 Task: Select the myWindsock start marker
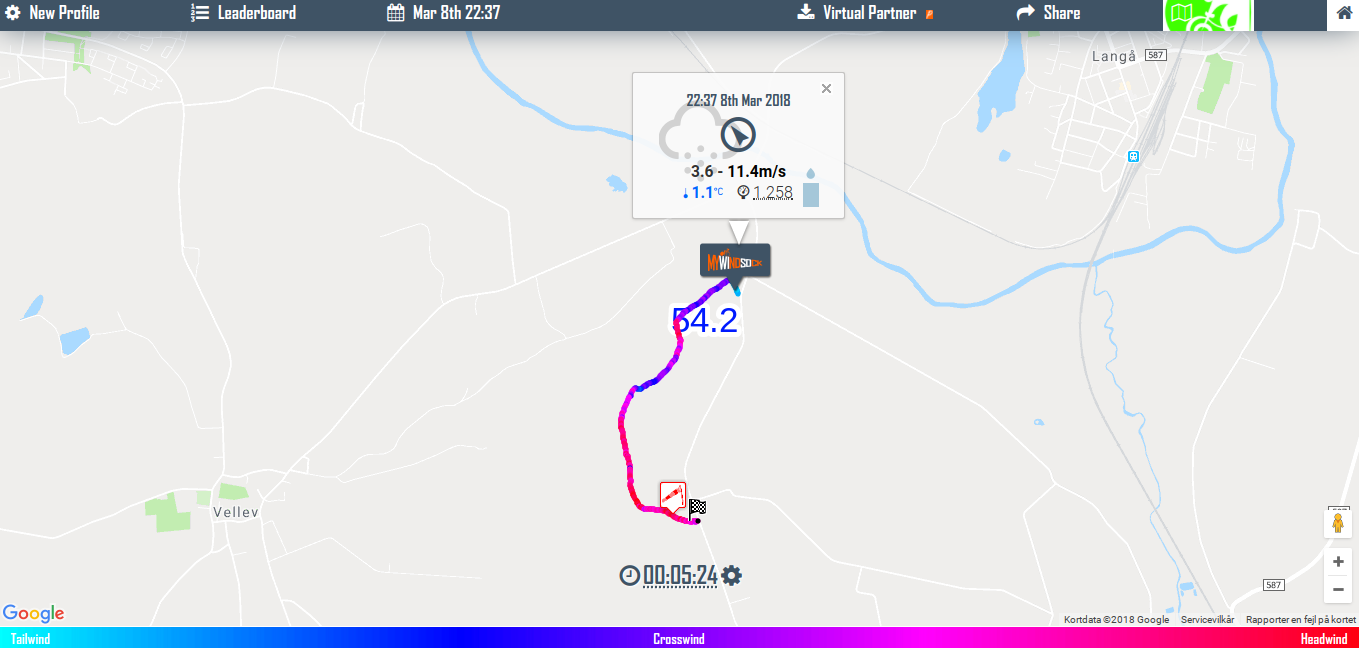click(x=735, y=261)
